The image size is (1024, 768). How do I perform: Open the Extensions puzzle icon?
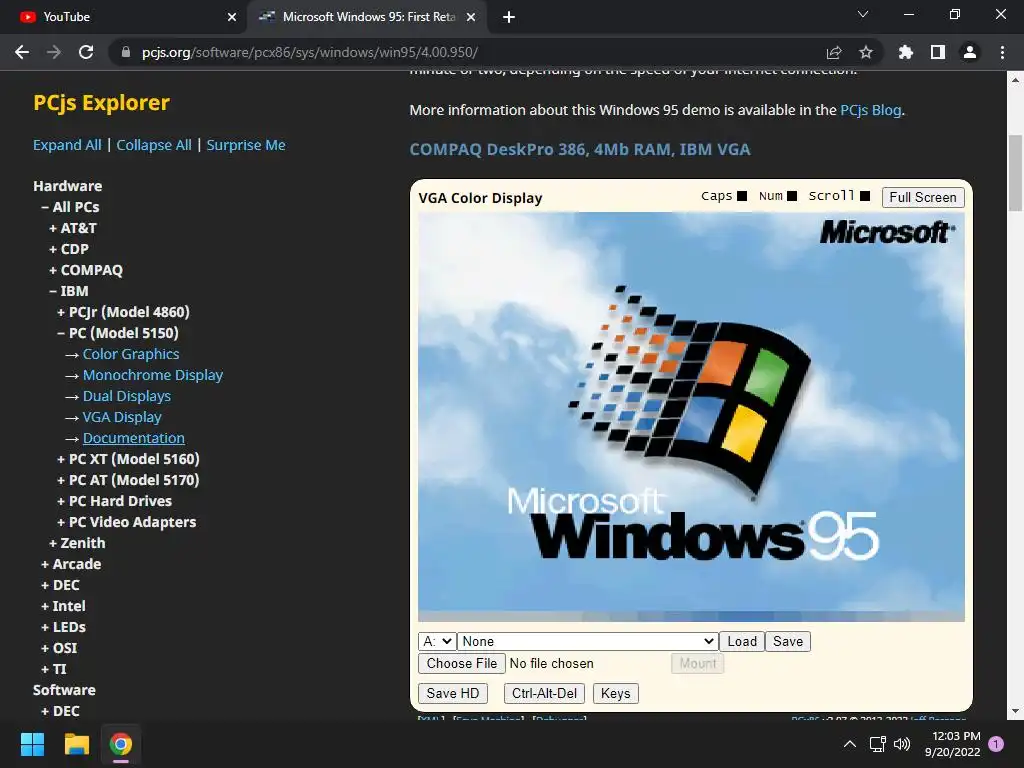coord(905,52)
